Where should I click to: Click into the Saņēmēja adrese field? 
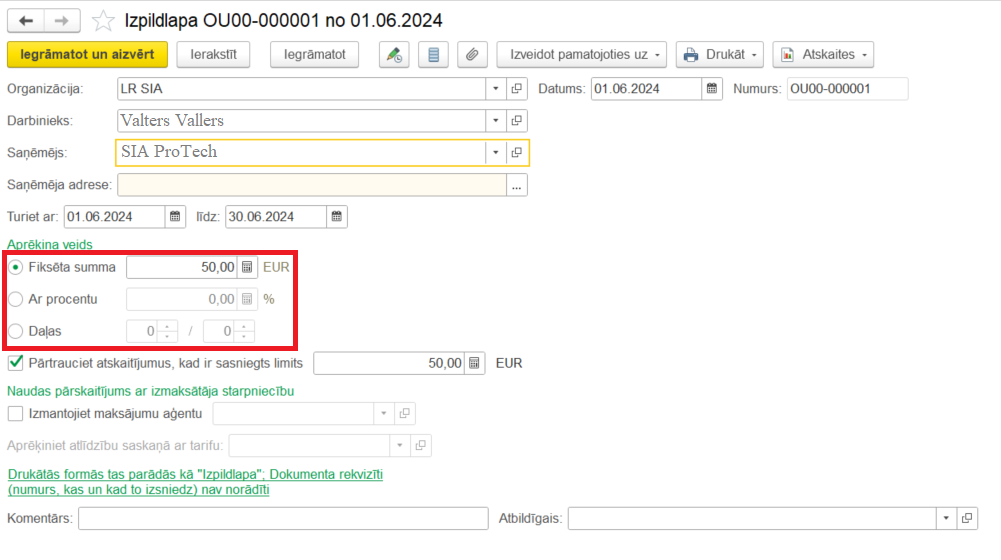[312, 185]
